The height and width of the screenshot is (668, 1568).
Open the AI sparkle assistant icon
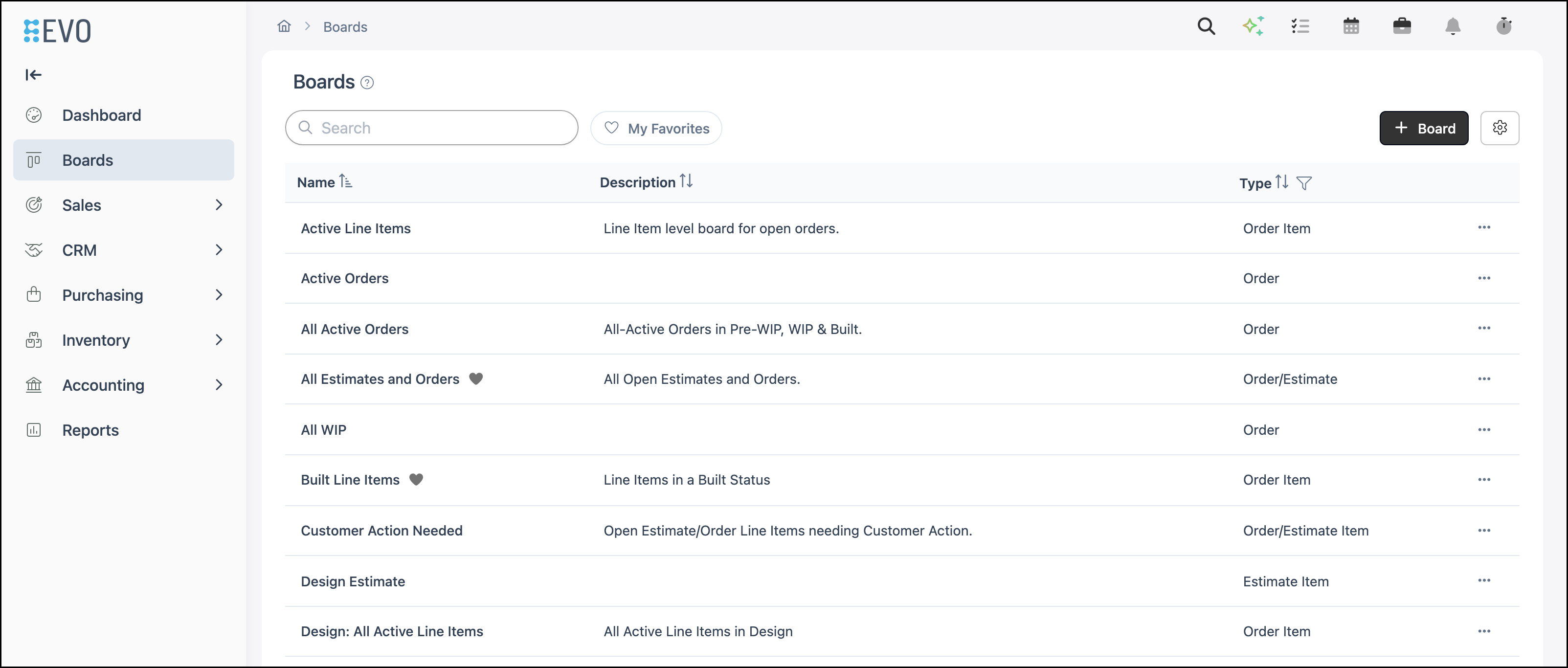[1254, 26]
